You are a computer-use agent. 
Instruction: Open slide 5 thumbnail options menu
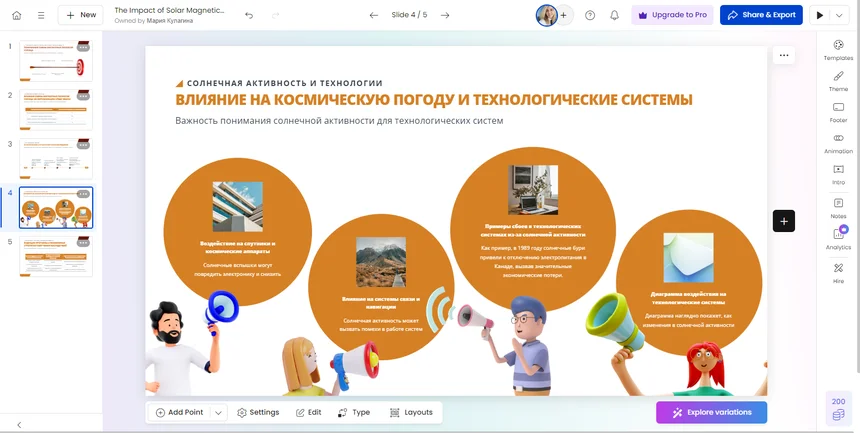click(x=83, y=243)
